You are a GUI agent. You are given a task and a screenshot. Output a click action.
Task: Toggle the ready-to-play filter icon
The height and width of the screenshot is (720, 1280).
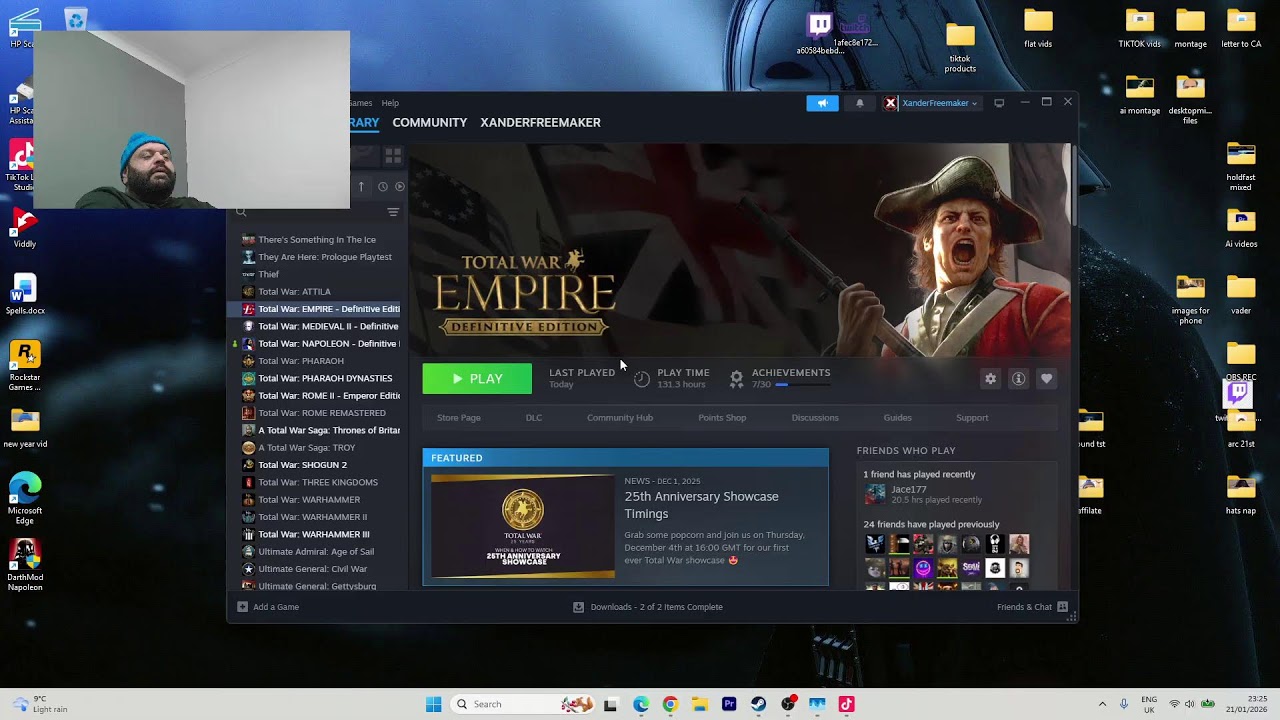coord(400,187)
